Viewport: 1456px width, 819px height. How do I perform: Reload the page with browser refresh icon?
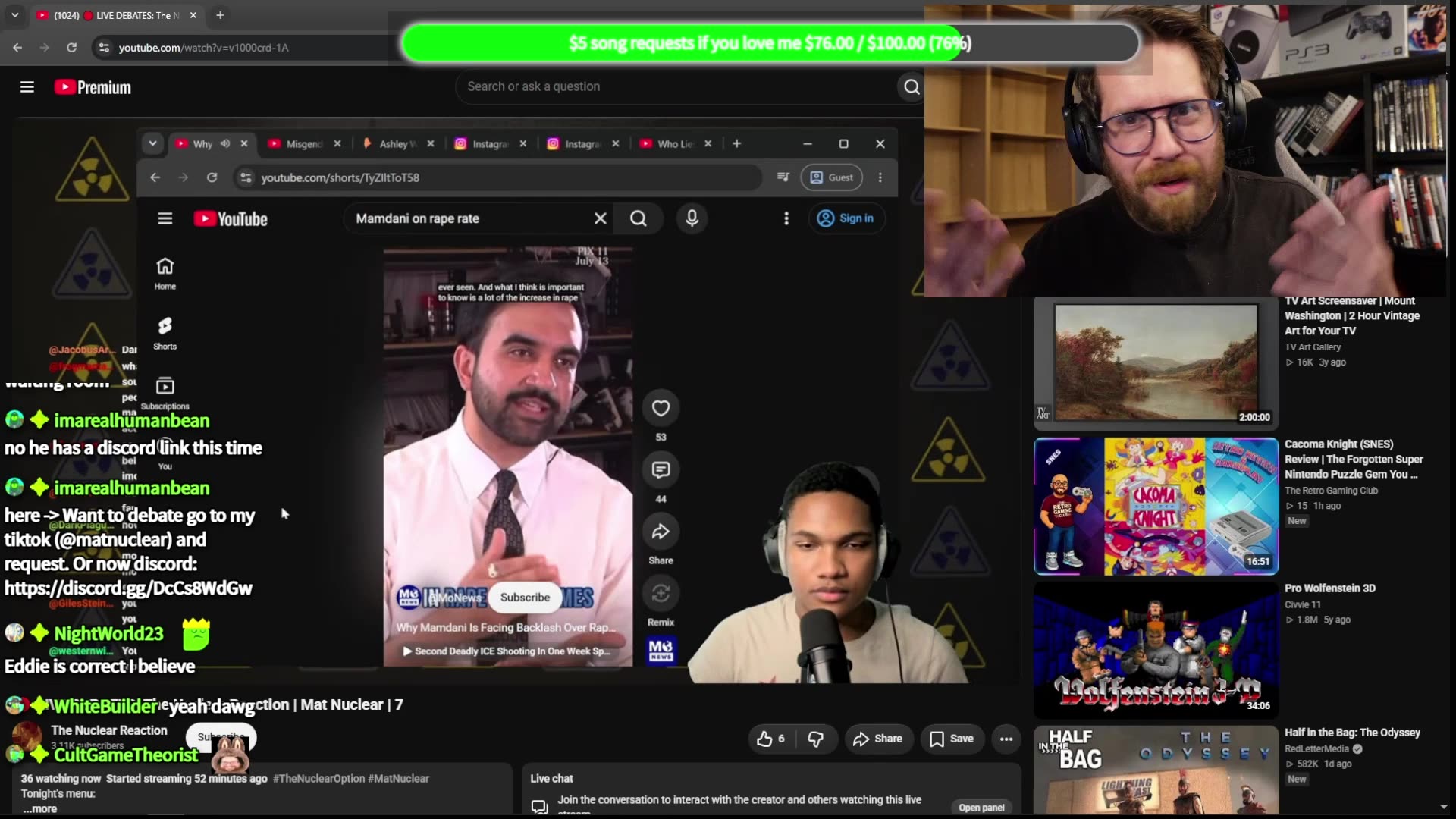point(71,47)
